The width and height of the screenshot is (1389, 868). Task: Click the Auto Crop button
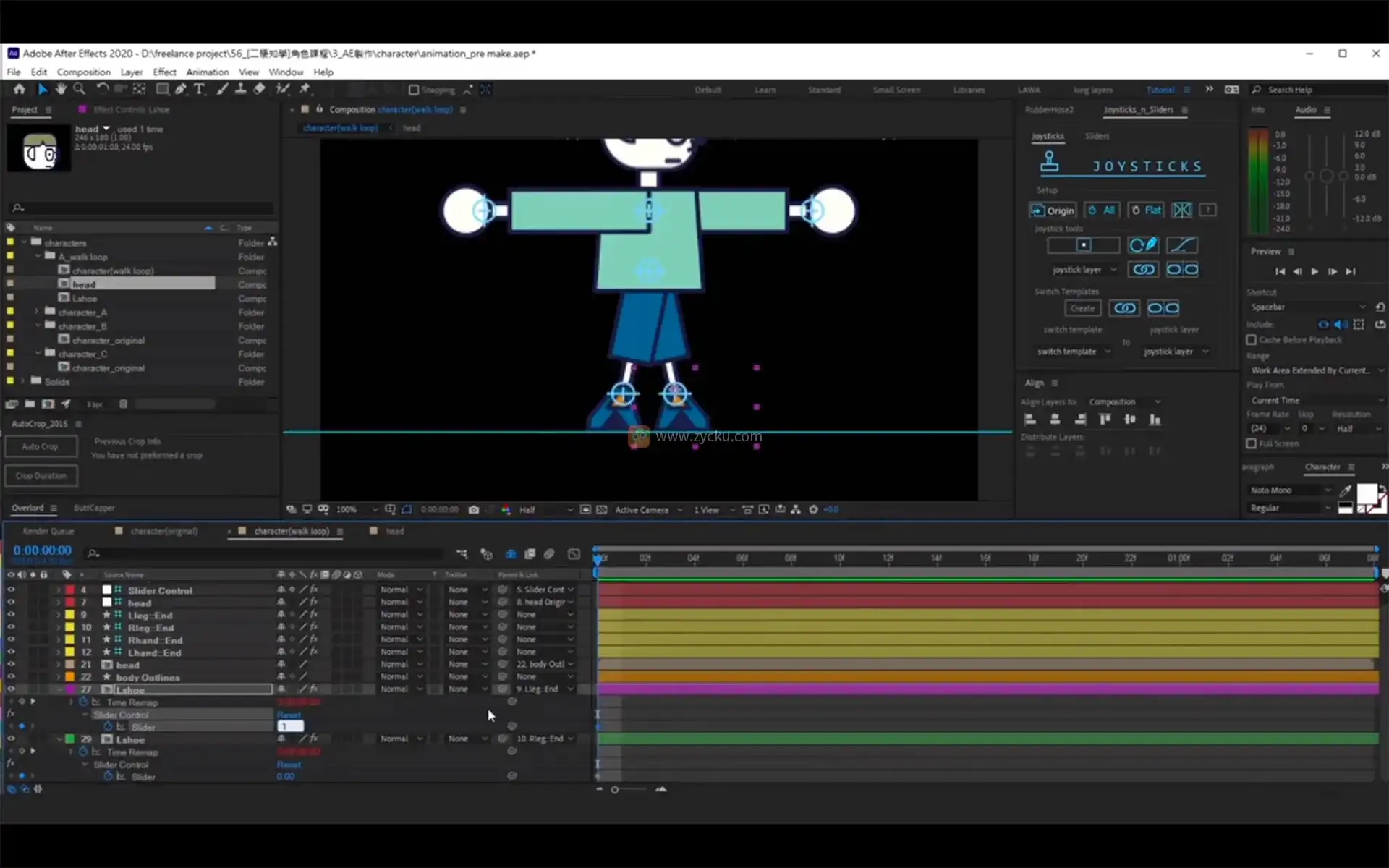[x=41, y=446]
